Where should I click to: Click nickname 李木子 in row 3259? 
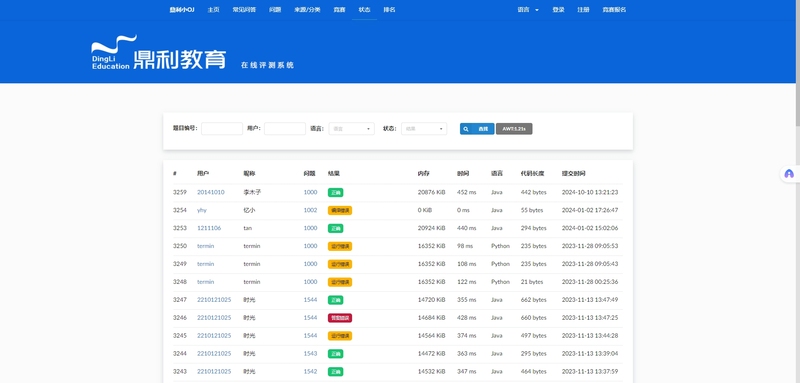(x=252, y=192)
